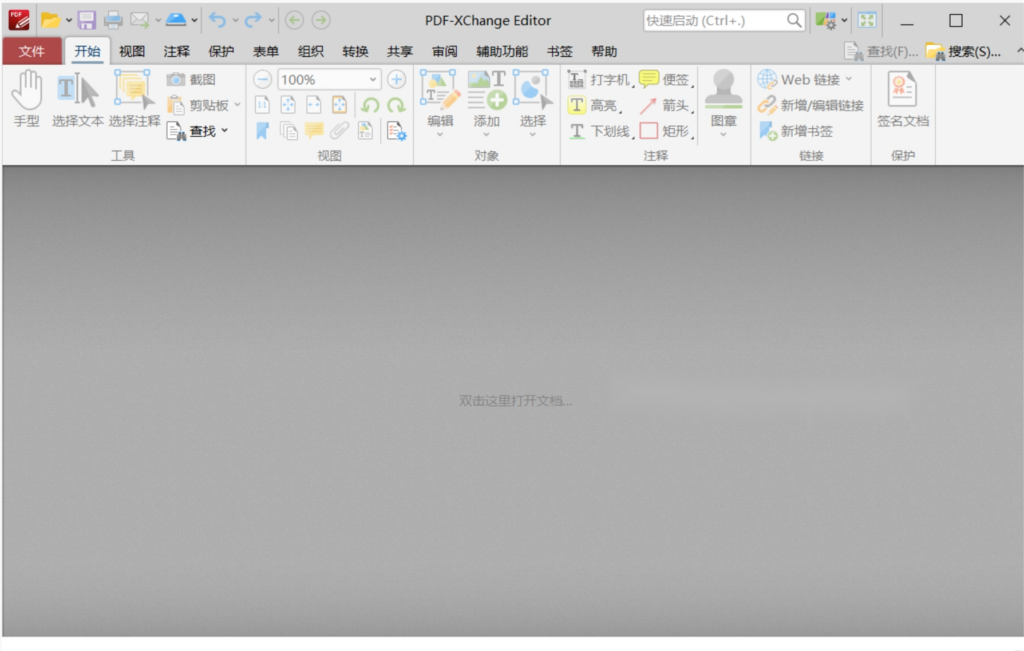
Task: Choose the Typewriter (打字机) tool
Action: [600, 79]
